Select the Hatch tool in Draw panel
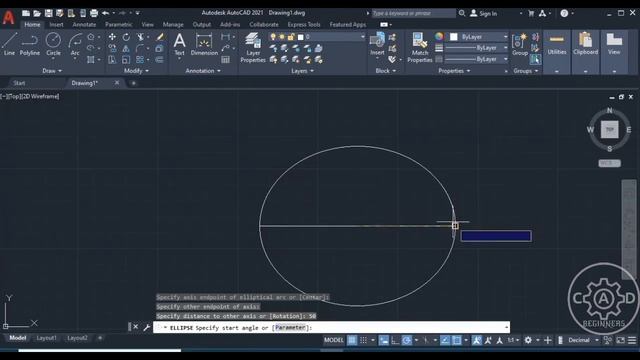The height and width of the screenshot is (360, 640). coord(91,60)
